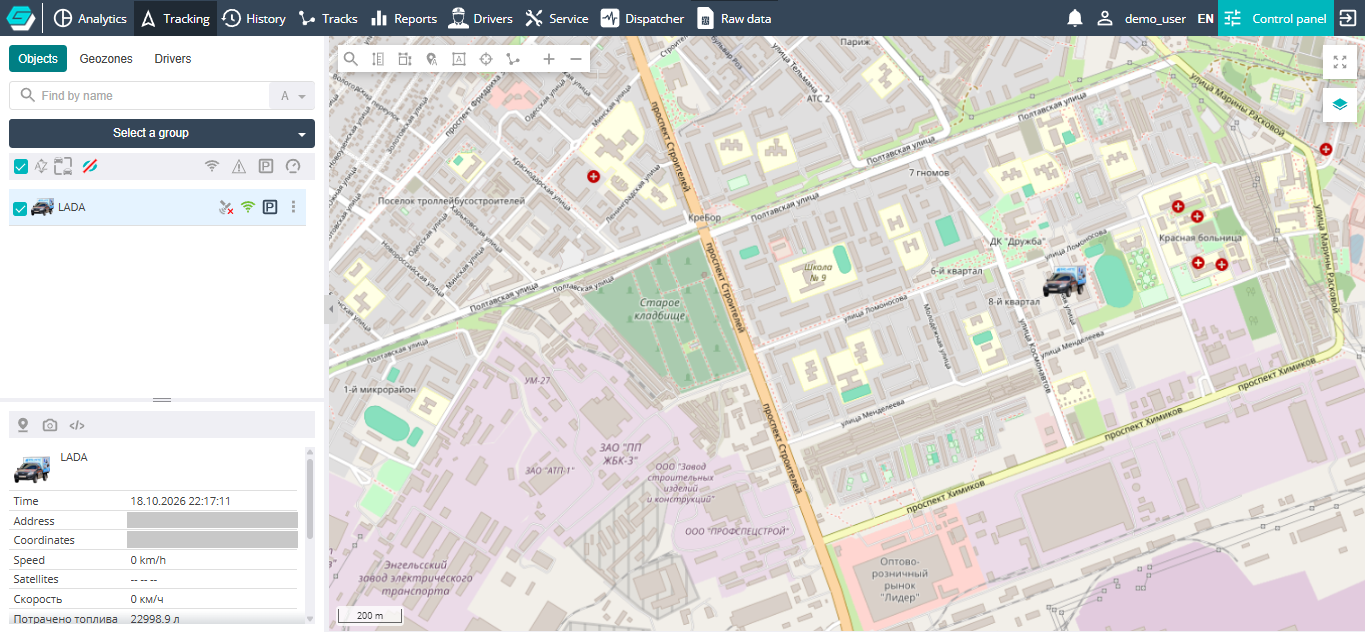Open the notifications bell
1365x632 pixels.
1075,18
